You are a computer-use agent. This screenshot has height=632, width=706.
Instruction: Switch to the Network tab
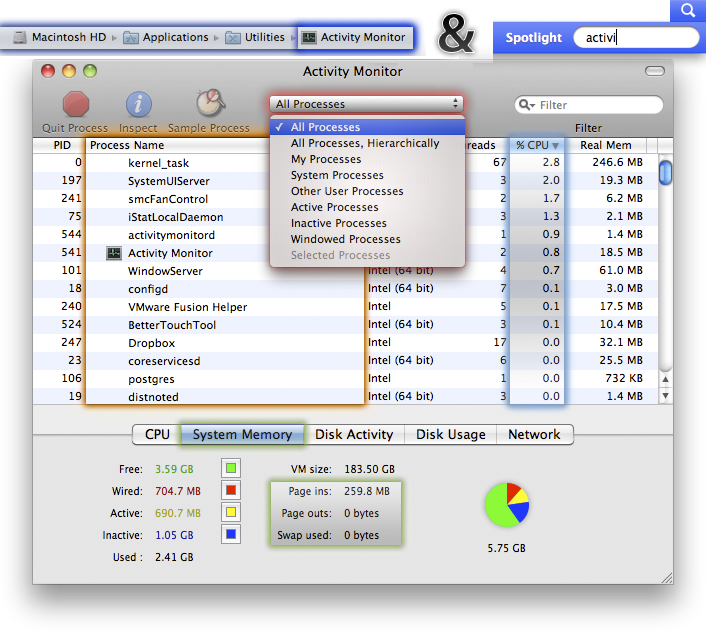tap(534, 434)
